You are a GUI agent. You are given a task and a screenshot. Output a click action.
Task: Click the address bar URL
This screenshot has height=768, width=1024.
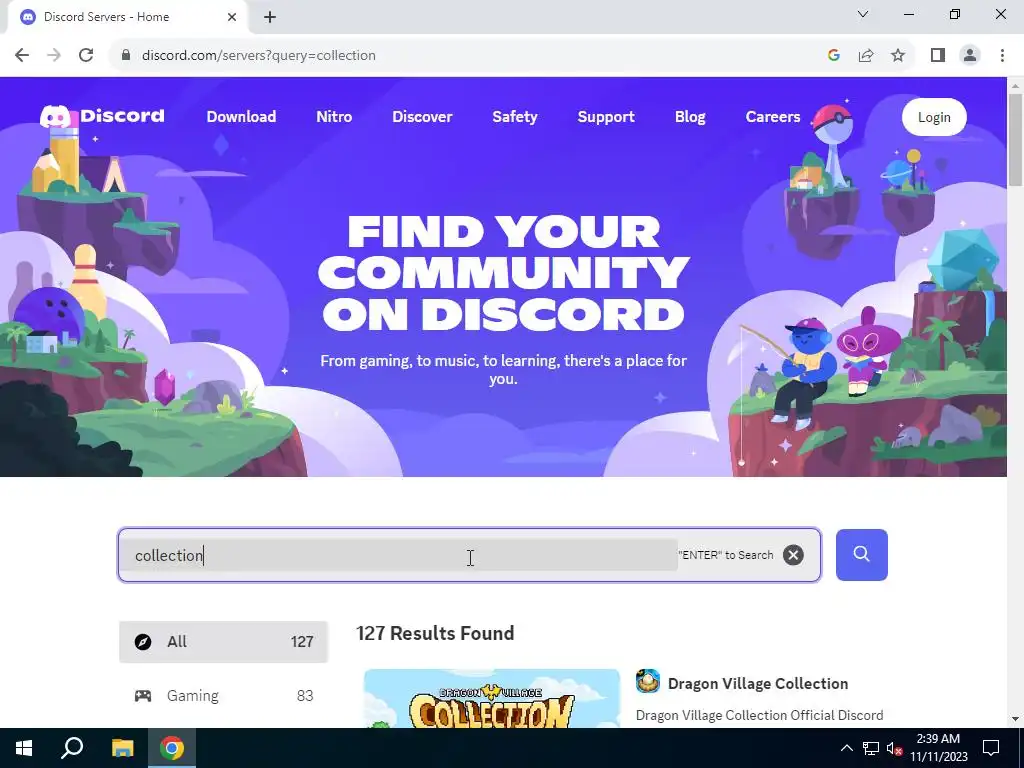259,56
